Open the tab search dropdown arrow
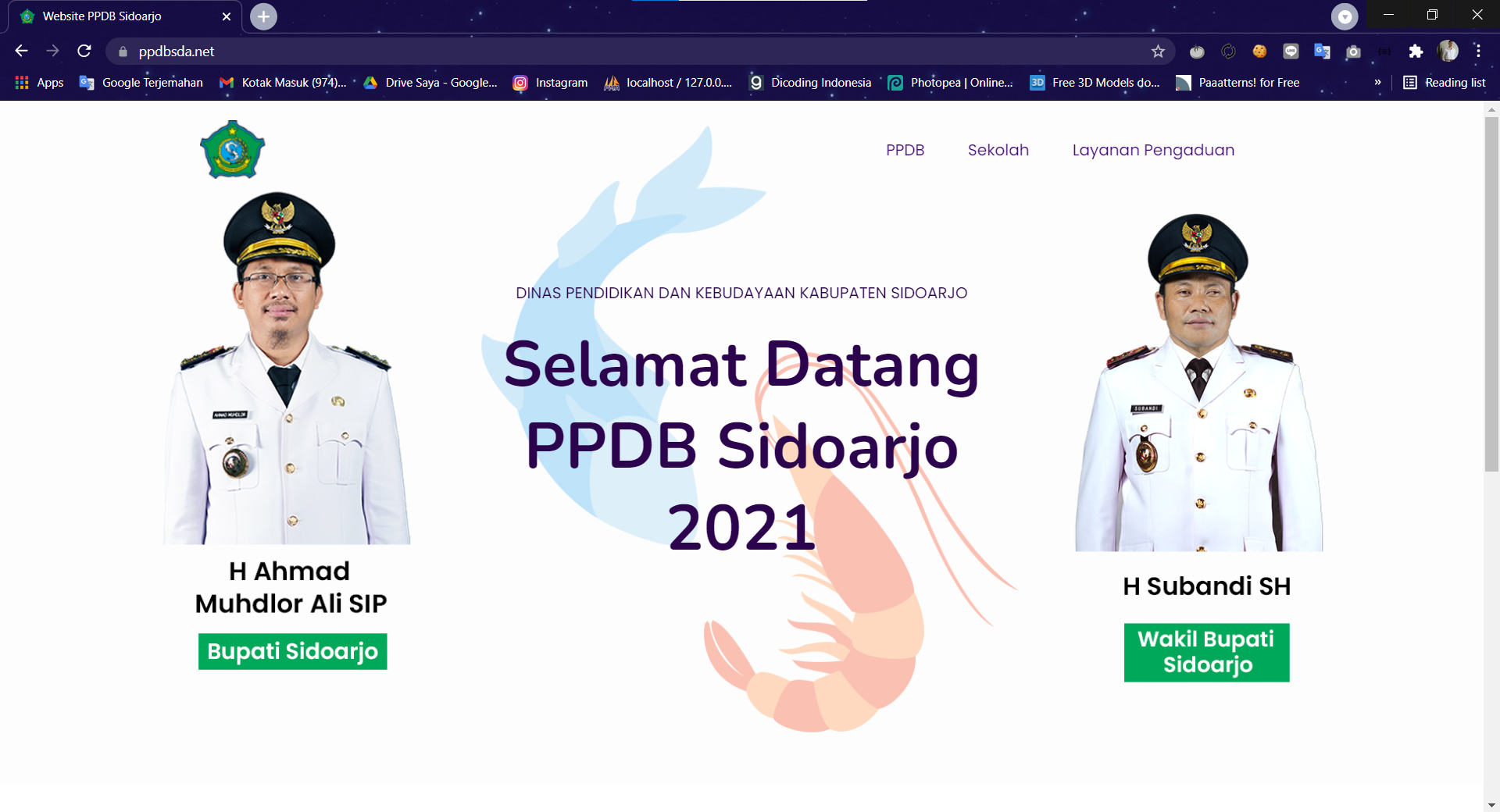This screenshot has width=1500, height=812. [1345, 16]
